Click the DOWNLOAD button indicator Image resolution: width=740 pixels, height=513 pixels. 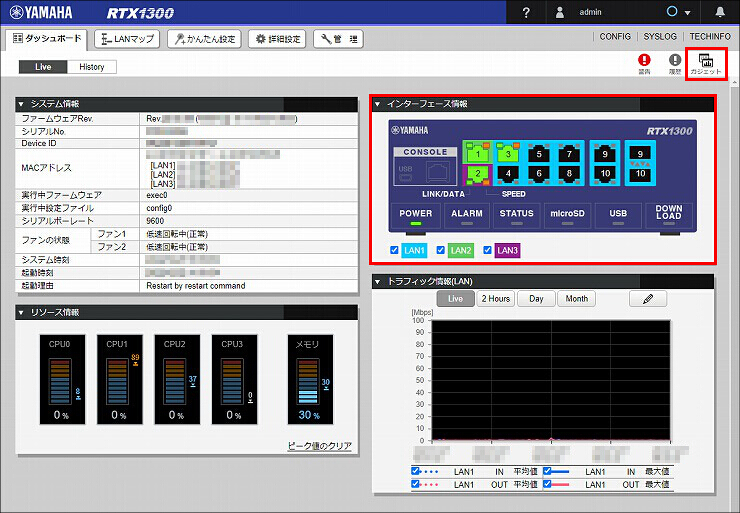click(x=669, y=216)
